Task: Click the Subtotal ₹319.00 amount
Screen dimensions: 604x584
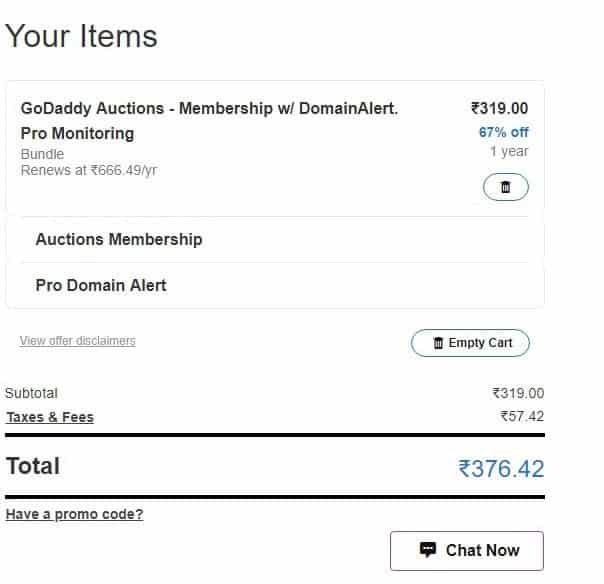Action: 518,393
